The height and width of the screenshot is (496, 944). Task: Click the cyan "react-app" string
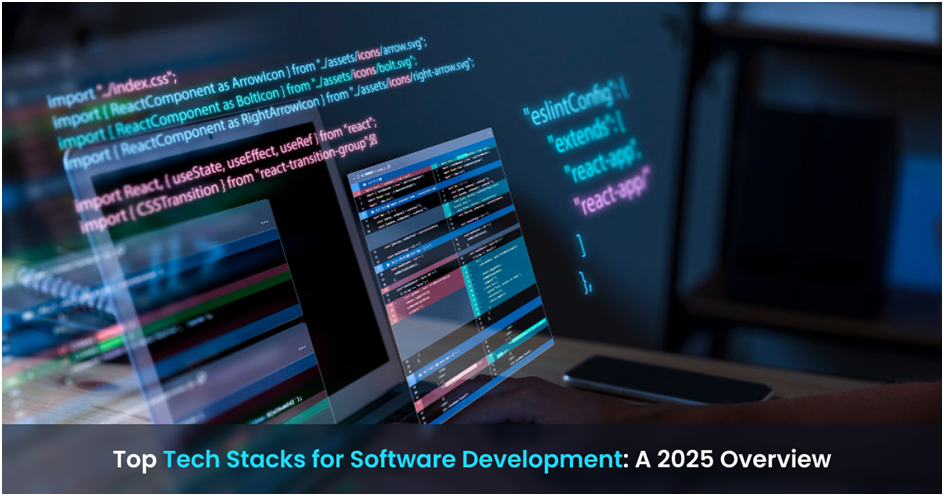[601, 163]
